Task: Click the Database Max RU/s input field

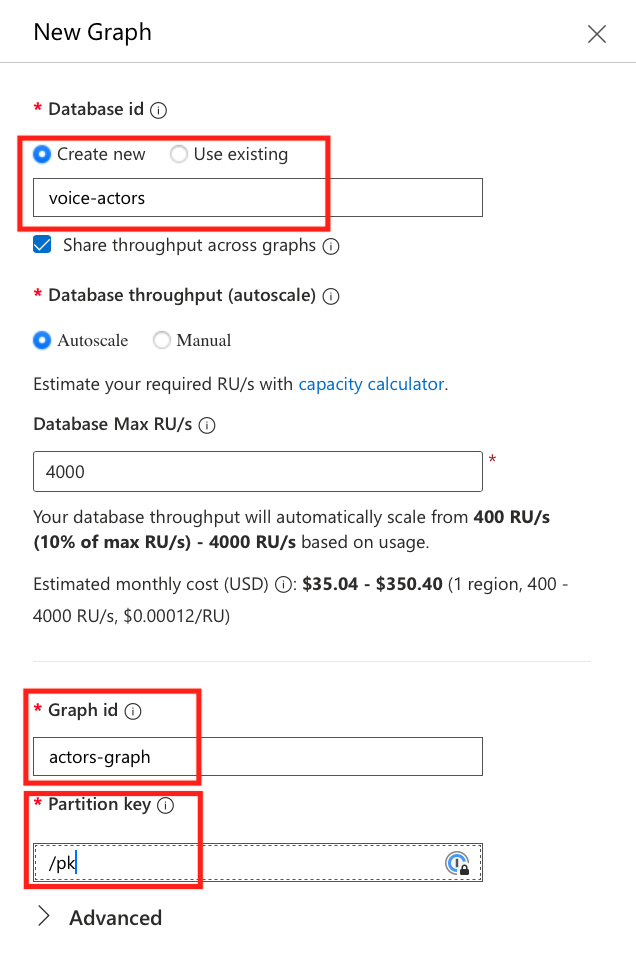Action: pyautogui.click(x=257, y=472)
